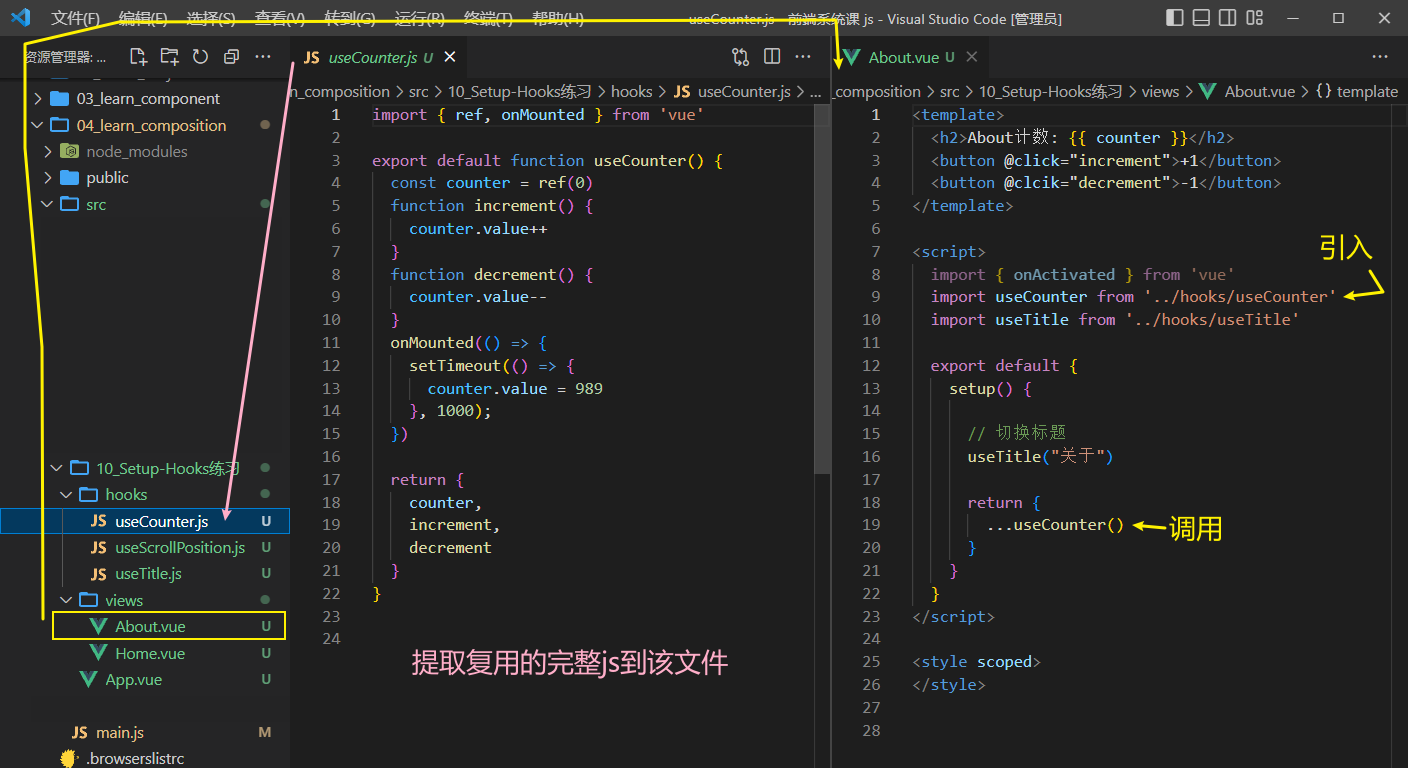
Task: Click the template breadcrumb in the About.vue editor
Action: 1355,91
